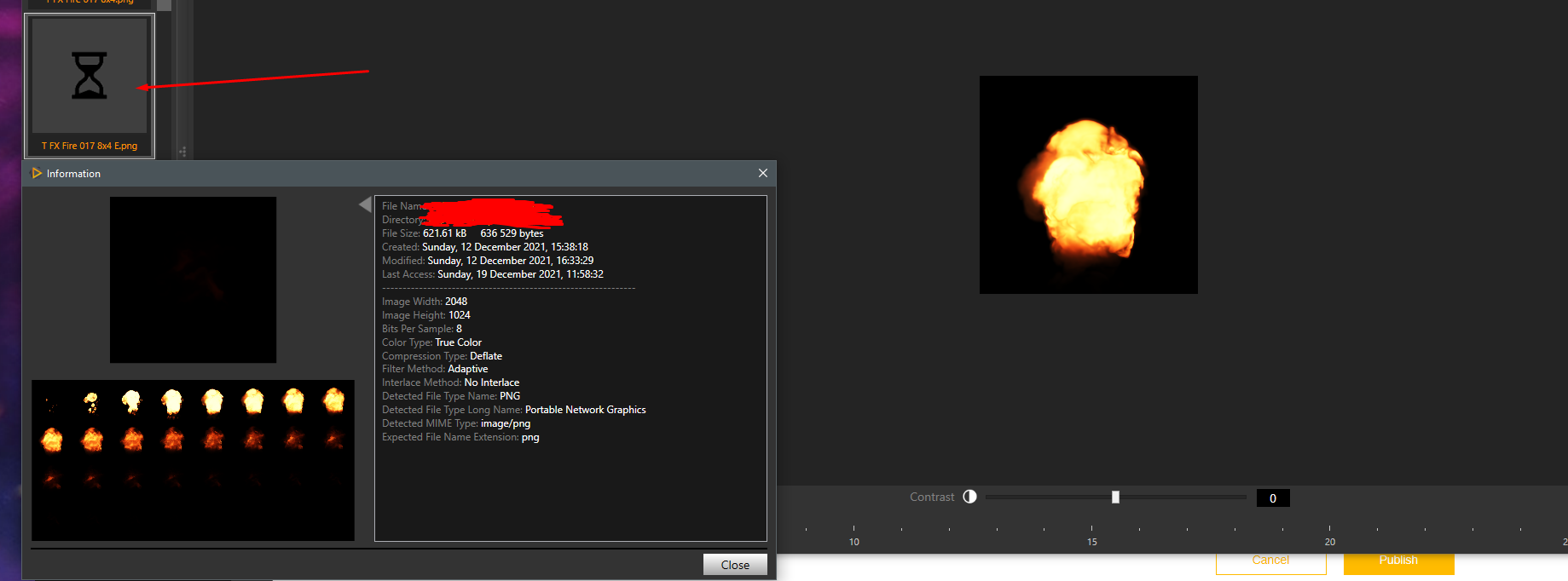Click the 'File Size: 621.61 kB' text
This screenshot has width=1568, height=581.
click(424, 233)
